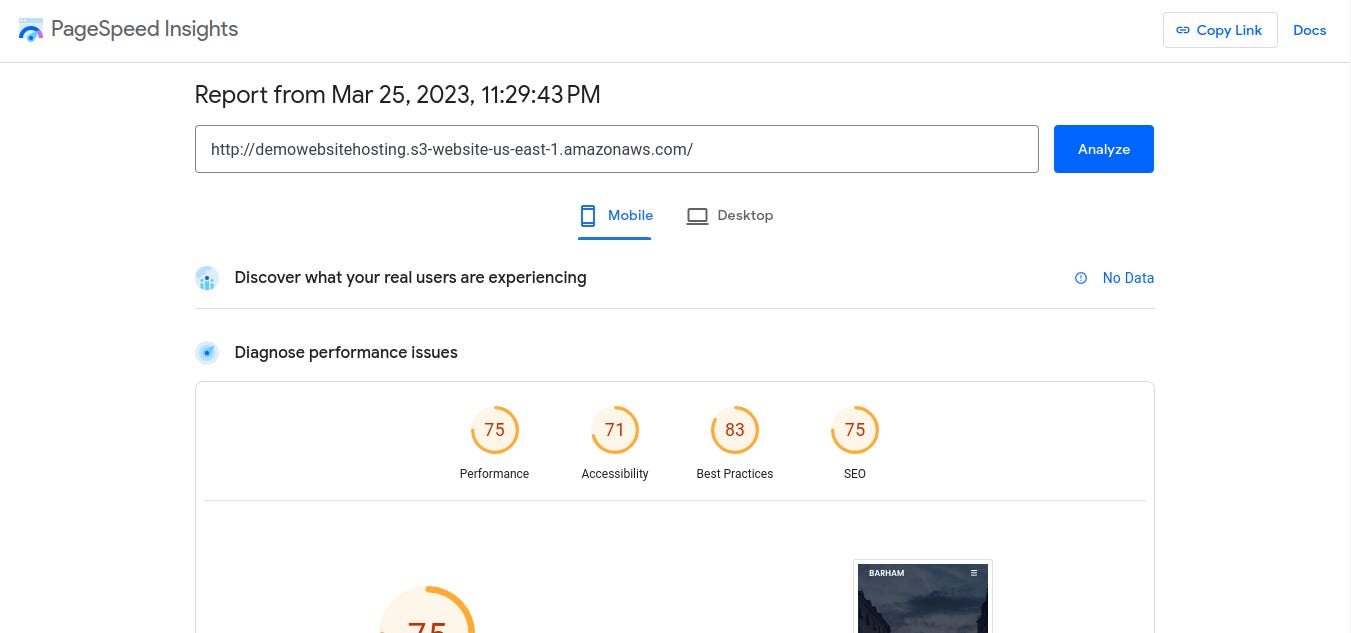Click the SEO score gauge 75

coord(854,430)
